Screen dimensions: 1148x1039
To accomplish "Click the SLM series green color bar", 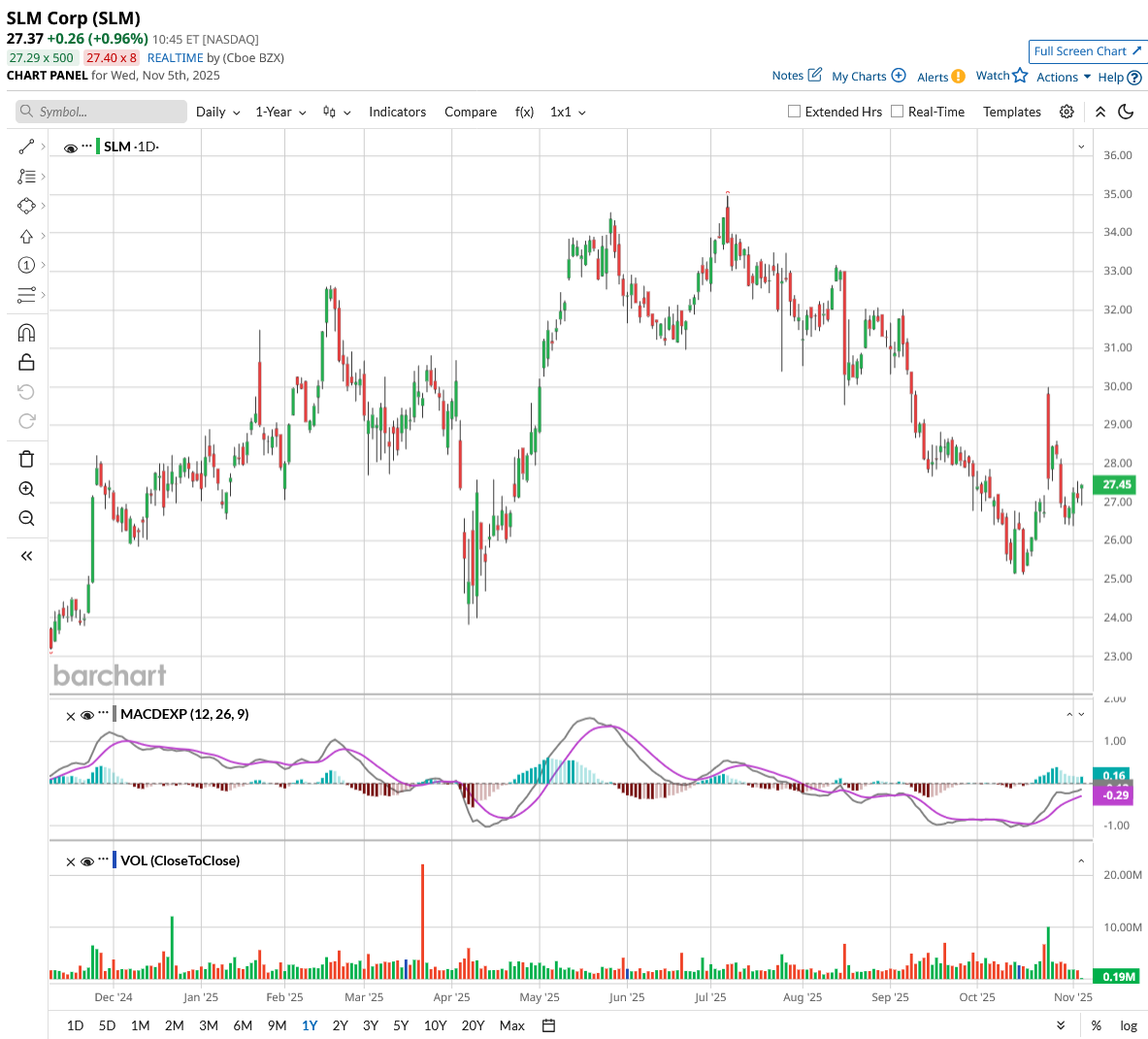I will pyautogui.click(x=98, y=146).
